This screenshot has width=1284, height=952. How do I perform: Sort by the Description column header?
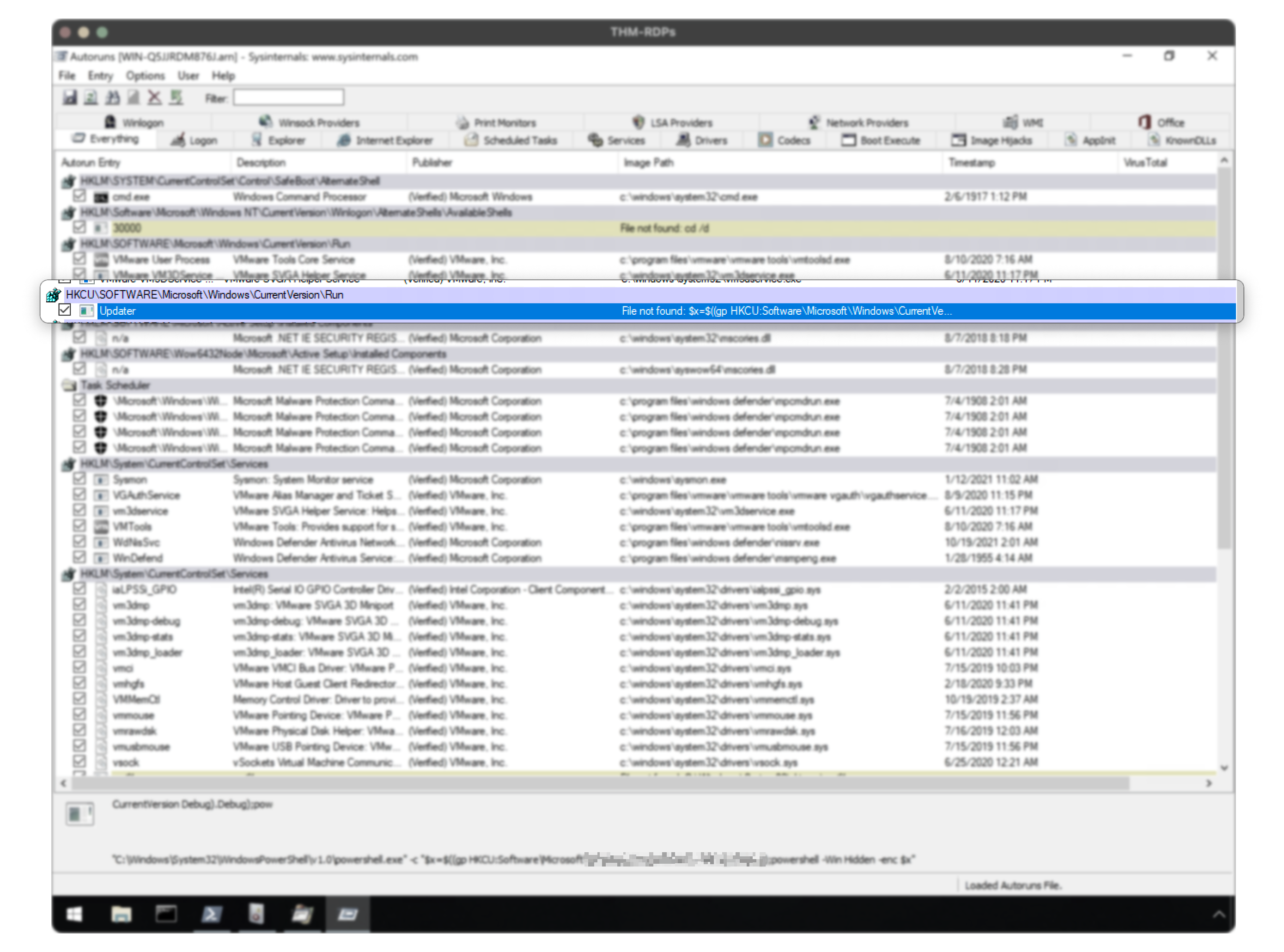tap(318, 163)
